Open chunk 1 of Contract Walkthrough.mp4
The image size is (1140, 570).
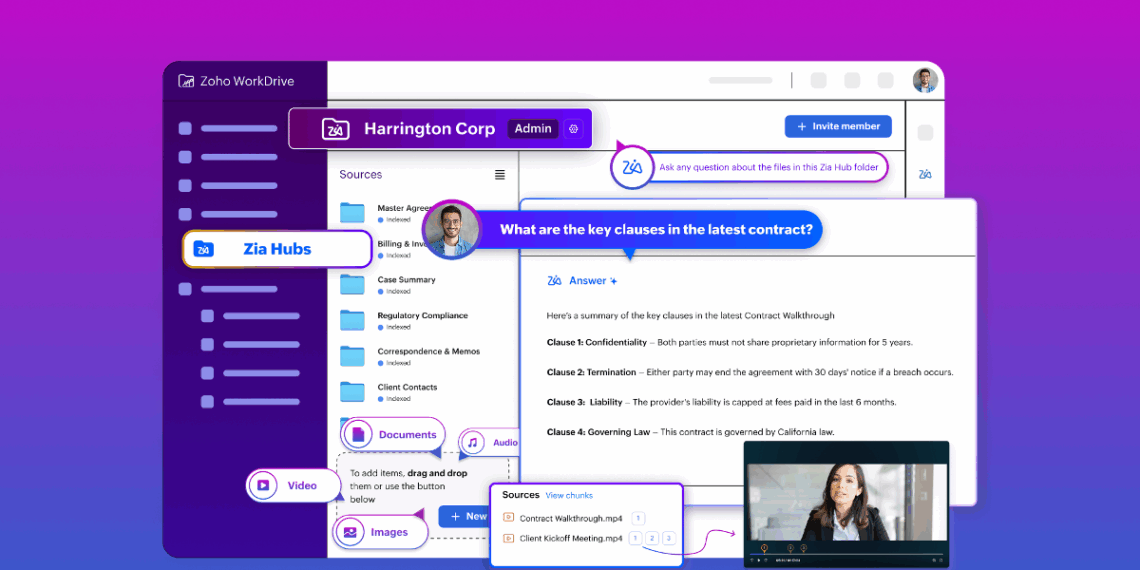pyautogui.click(x=638, y=518)
